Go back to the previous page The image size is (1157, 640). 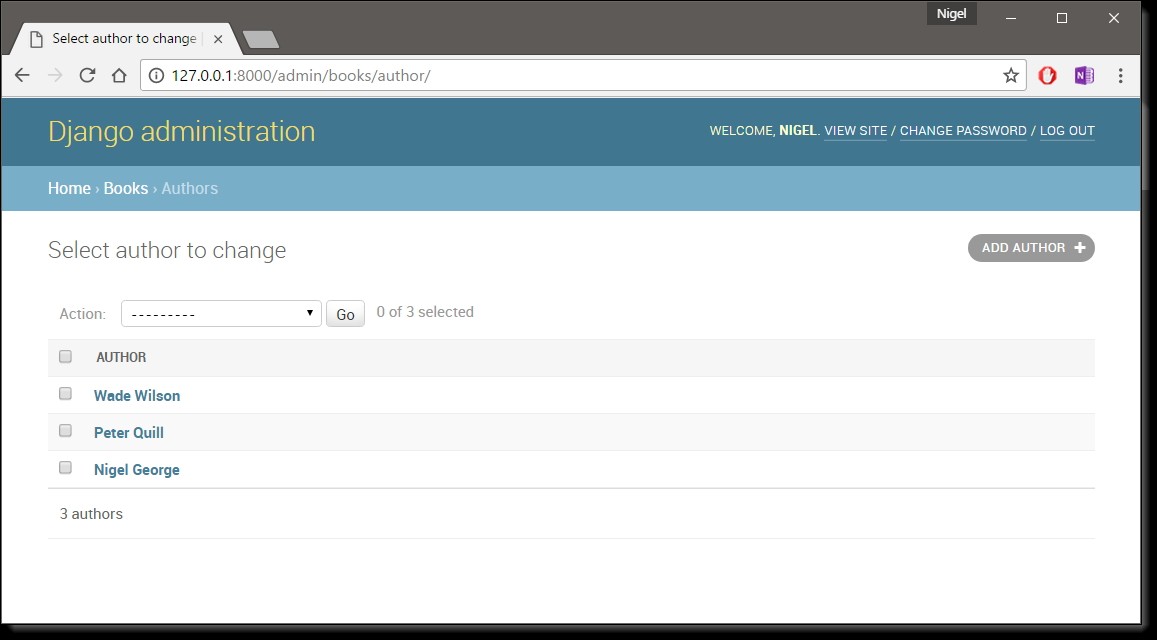point(22,75)
